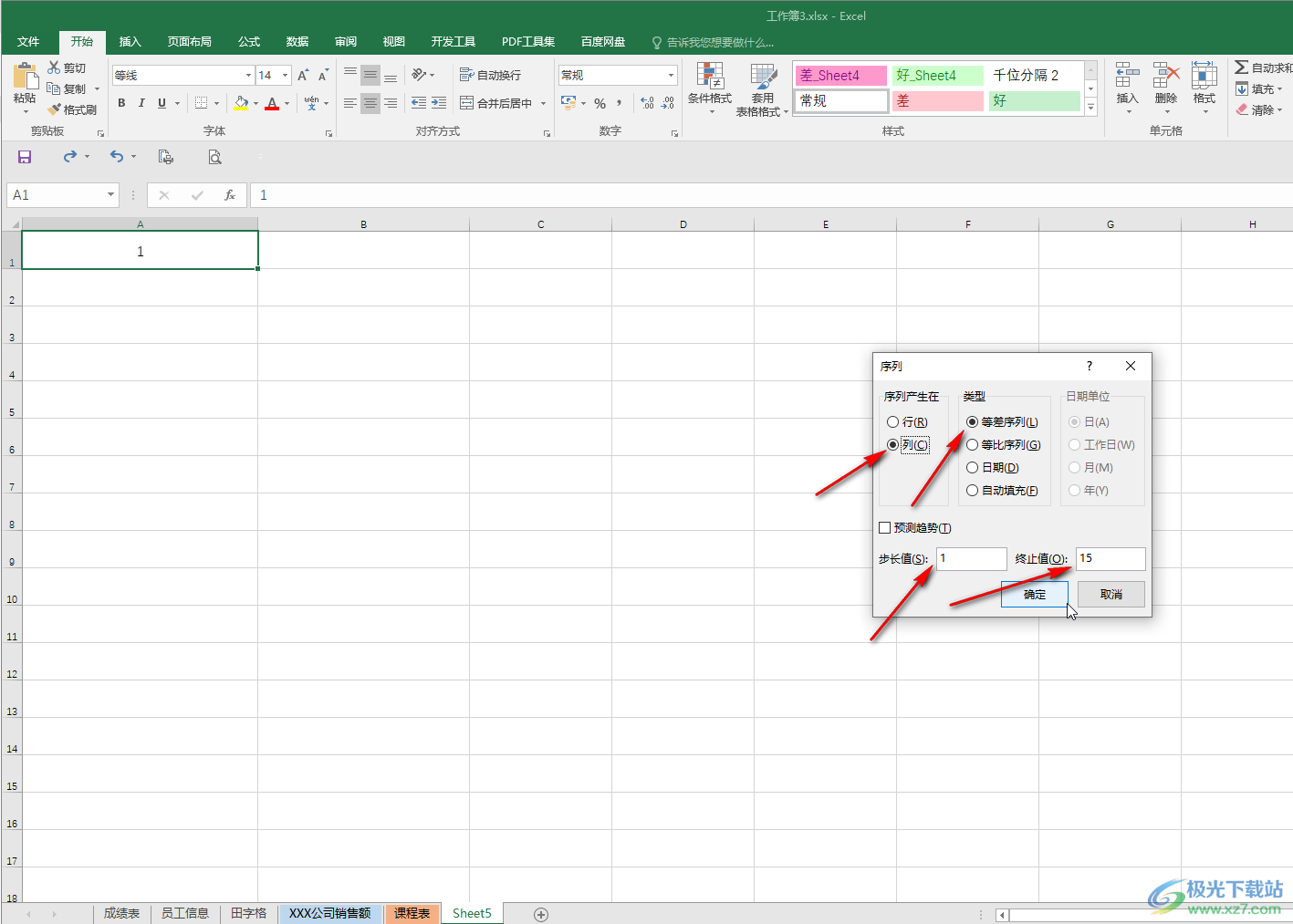
Task: Decrease font size with the smaller A icon
Action: [x=323, y=75]
